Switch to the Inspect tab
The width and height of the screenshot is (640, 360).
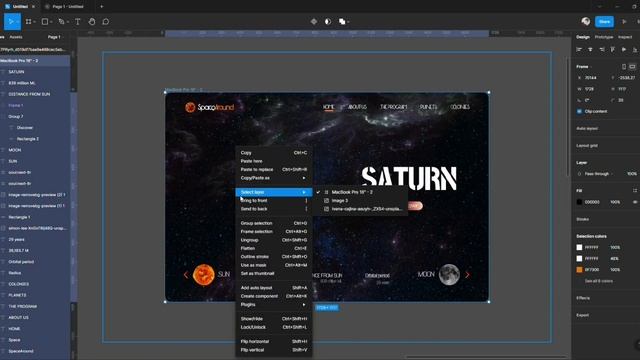point(624,37)
